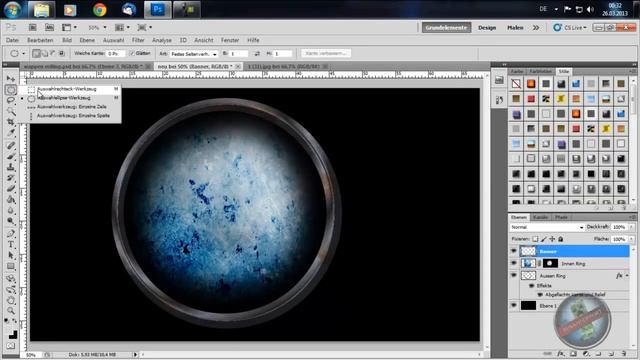The width and height of the screenshot is (640, 360).
Task: Hide the Aussen Ring layer
Action: pyautogui.click(x=514, y=276)
